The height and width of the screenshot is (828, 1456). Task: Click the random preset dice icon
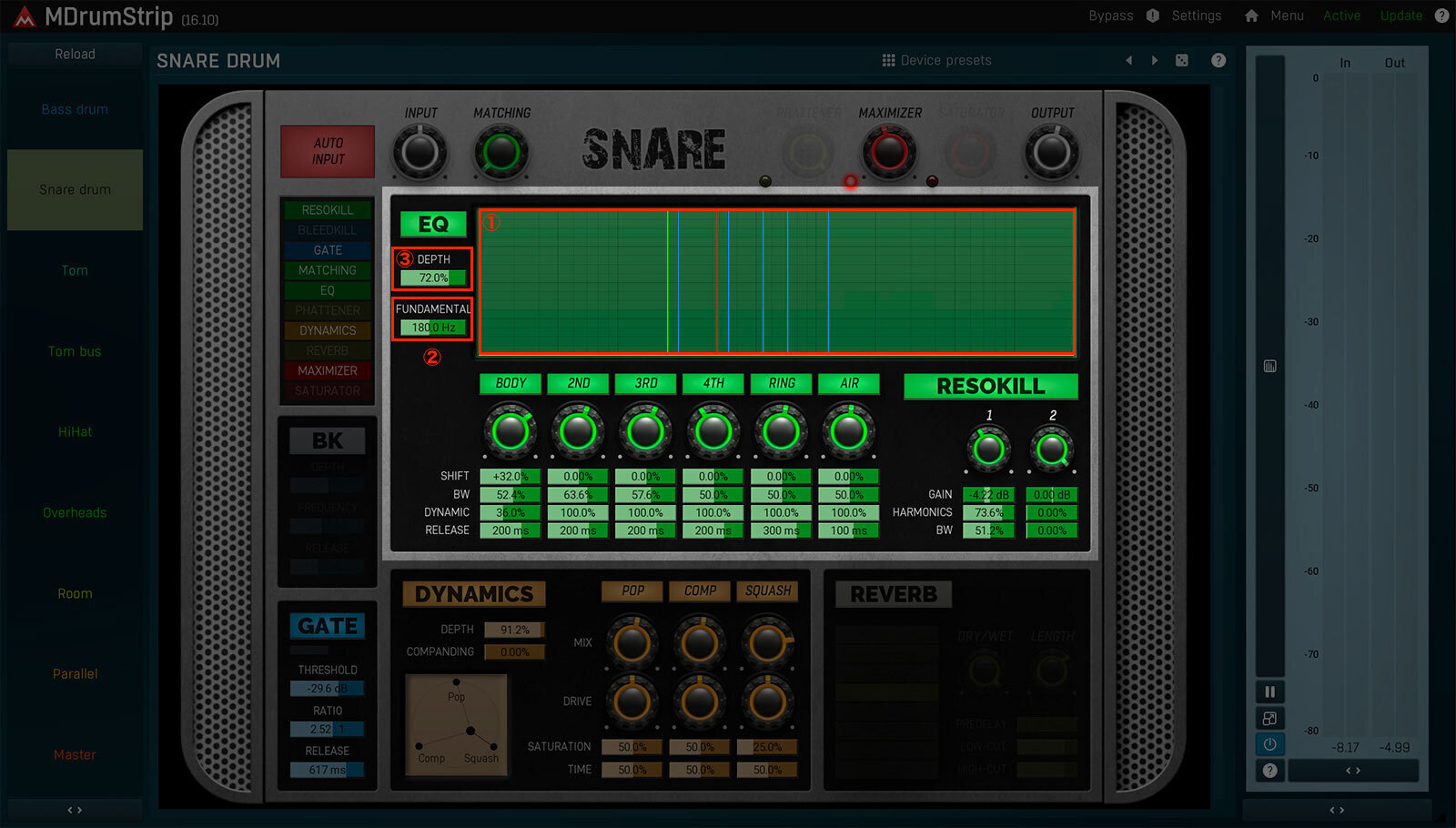1181,60
